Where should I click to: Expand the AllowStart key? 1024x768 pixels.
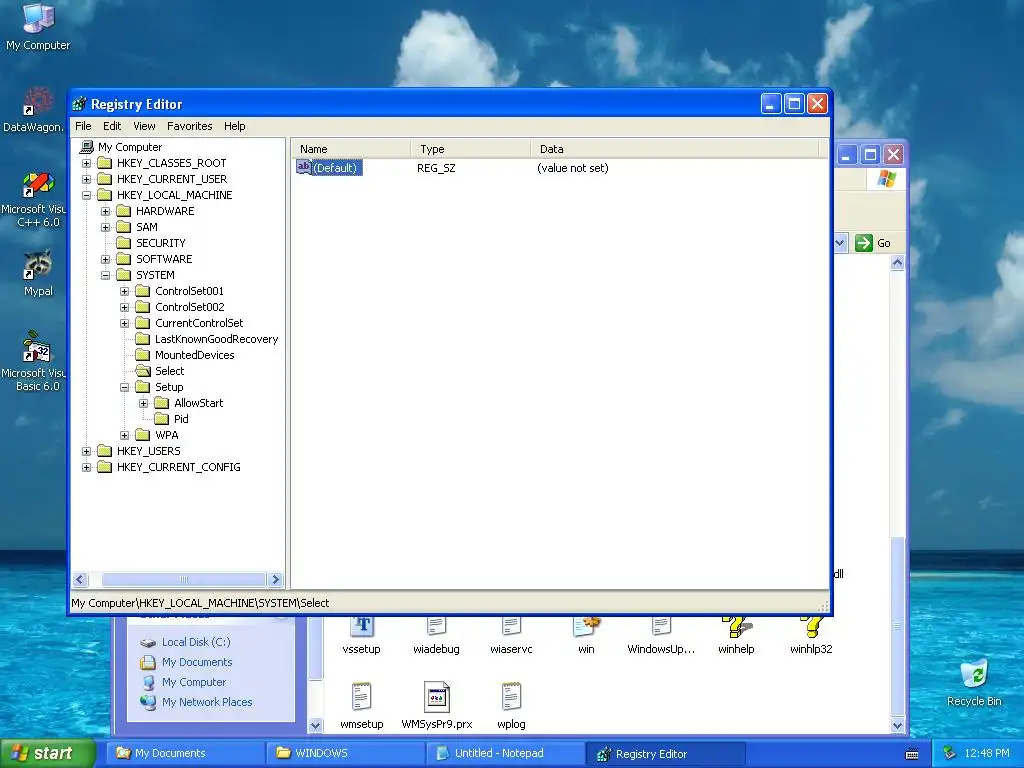(x=143, y=403)
